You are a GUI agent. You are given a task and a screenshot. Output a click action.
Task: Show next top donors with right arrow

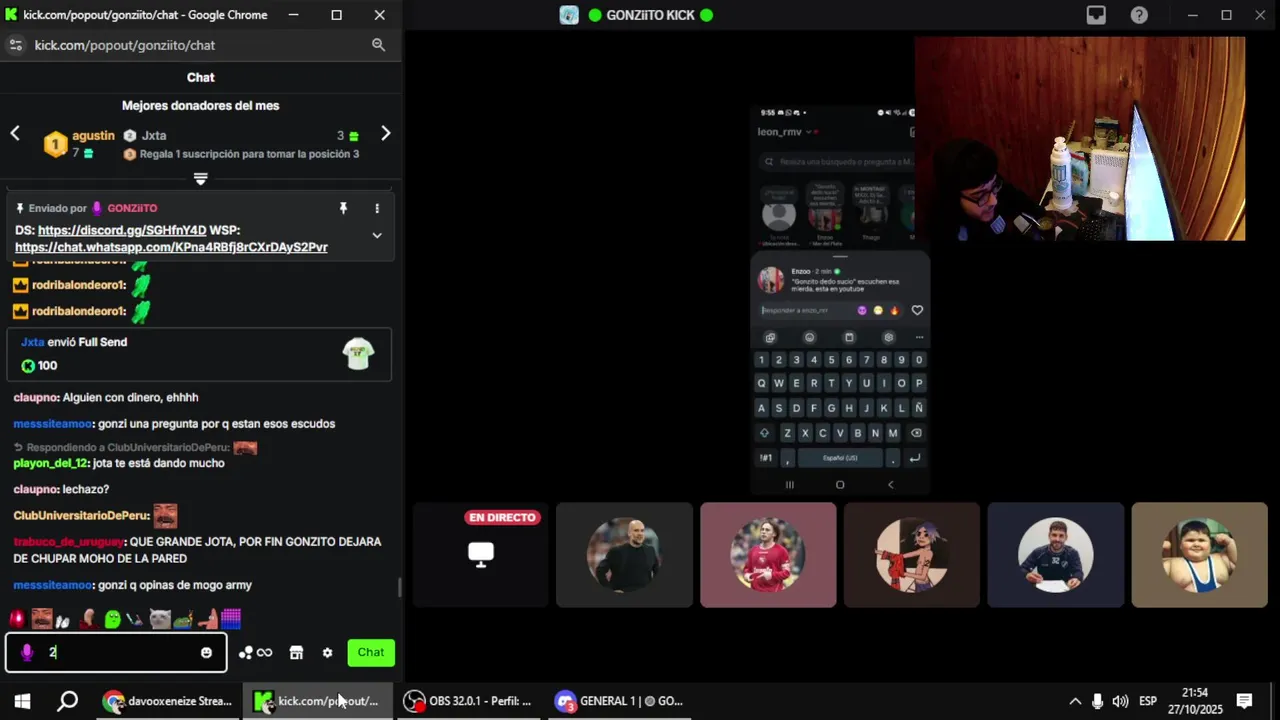pos(386,133)
